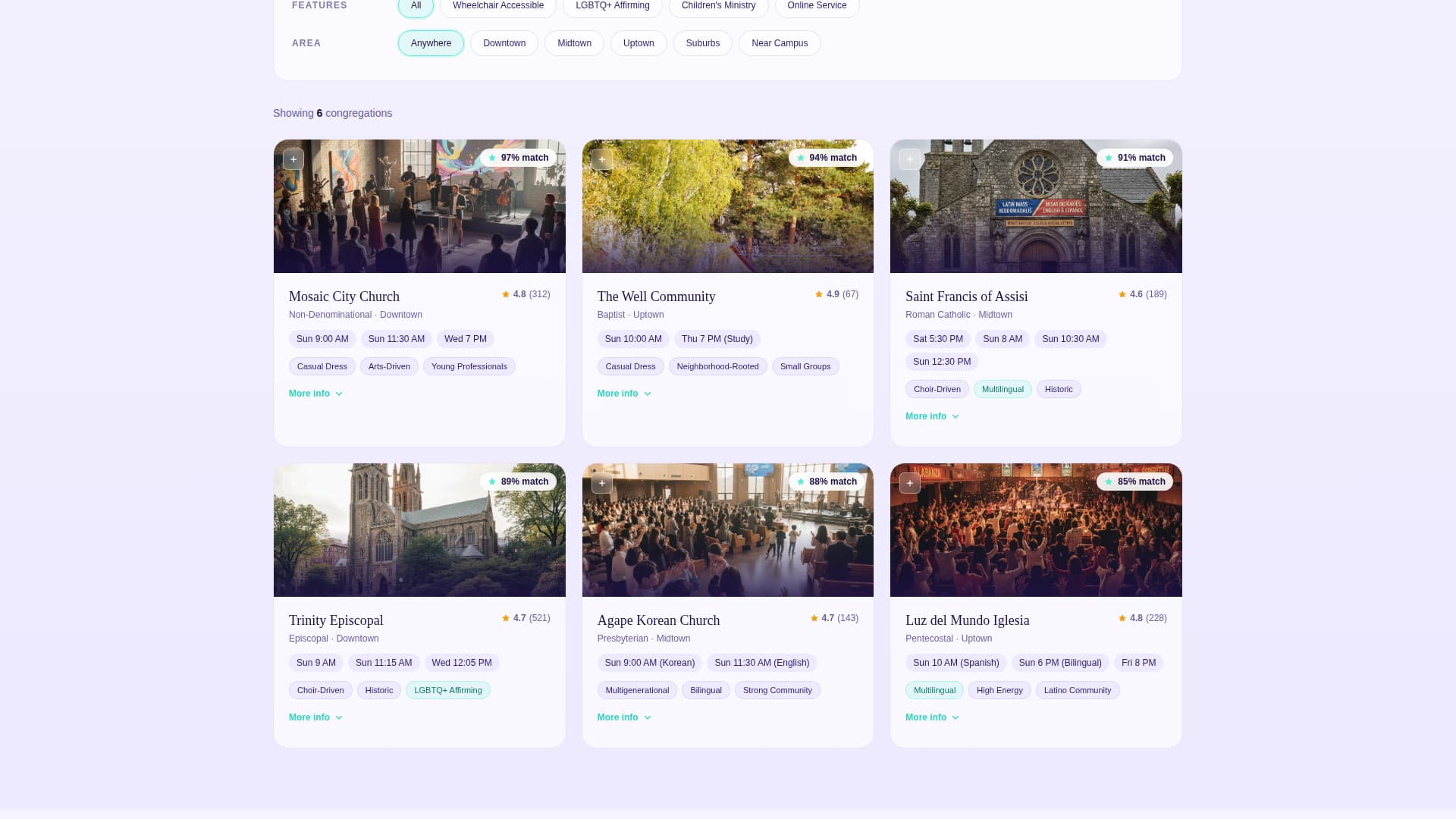
Task: Expand More info for Luz del Mundo Iglesia
Action: tap(932, 717)
